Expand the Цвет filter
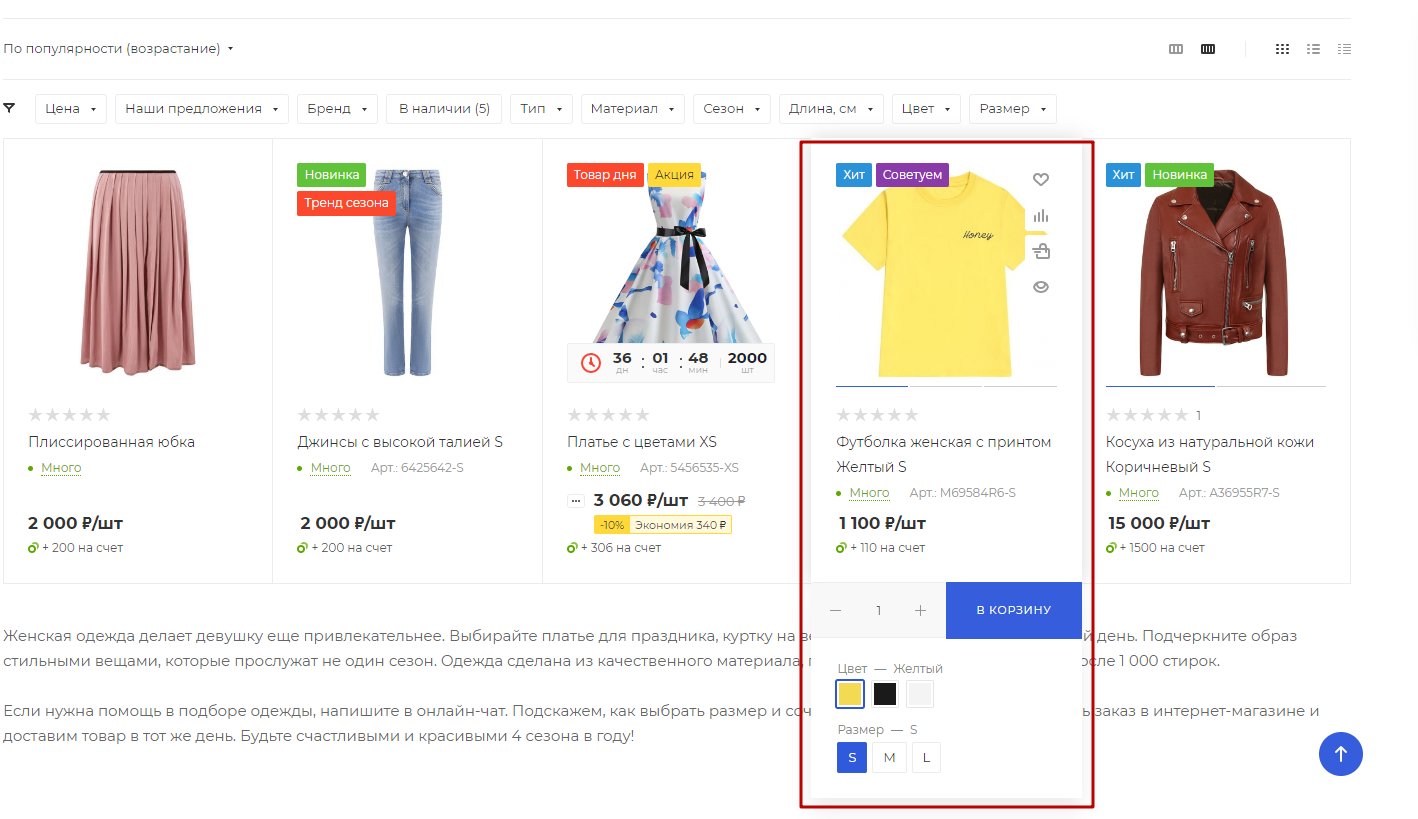Image resolution: width=1418 pixels, height=819 pixels. pyautogui.click(x=926, y=109)
